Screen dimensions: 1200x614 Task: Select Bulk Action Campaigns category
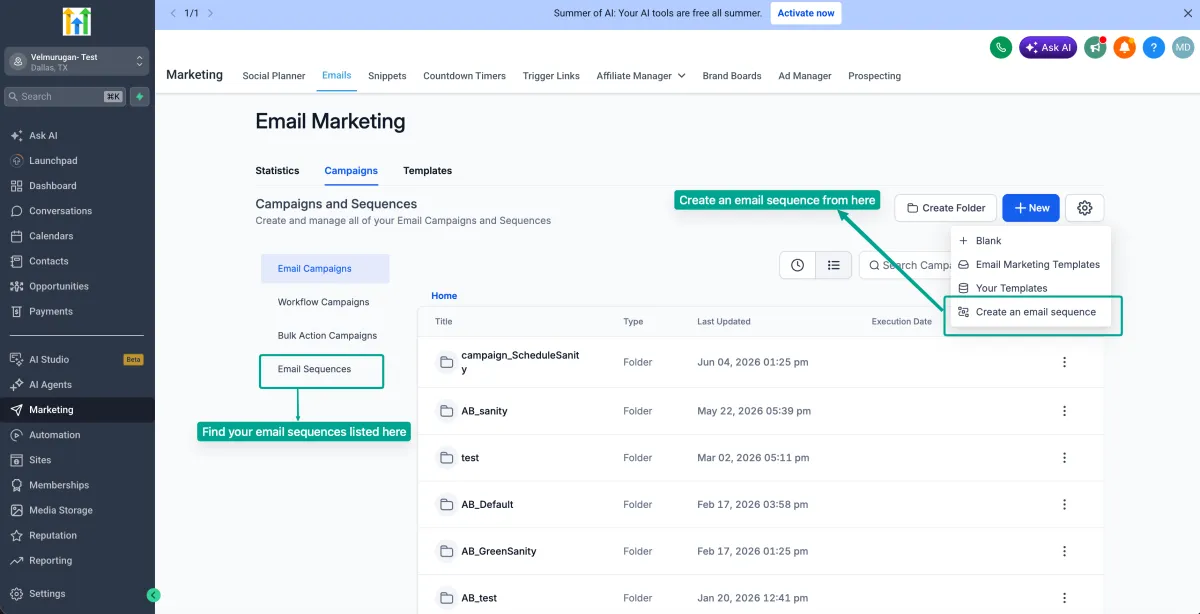pyautogui.click(x=327, y=336)
